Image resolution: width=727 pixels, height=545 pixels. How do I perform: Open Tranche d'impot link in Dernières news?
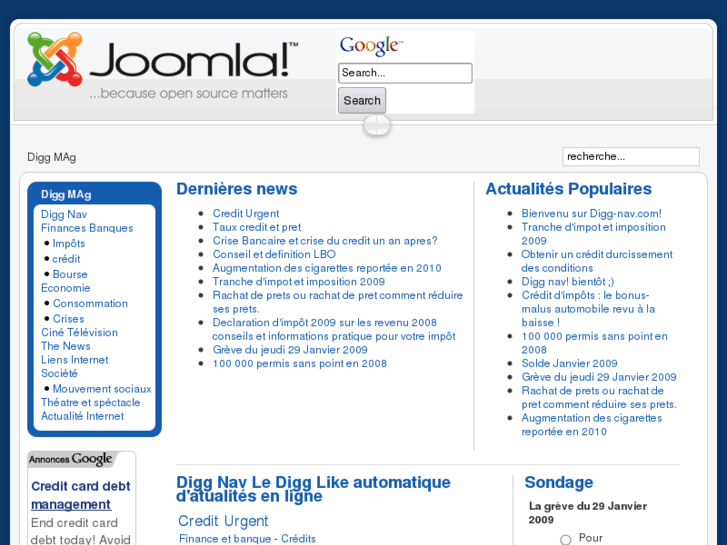299,282
